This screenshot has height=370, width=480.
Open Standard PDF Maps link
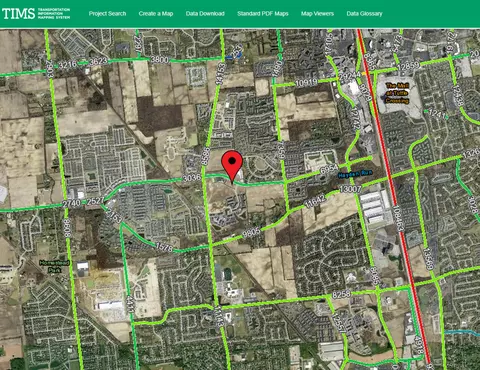(x=263, y=14)
